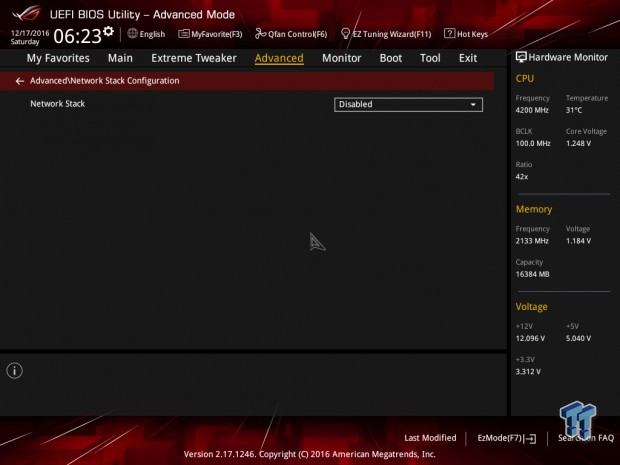Click memory frequency 2133 MHz
Screen dimensions: 620x465
point(532,241)
